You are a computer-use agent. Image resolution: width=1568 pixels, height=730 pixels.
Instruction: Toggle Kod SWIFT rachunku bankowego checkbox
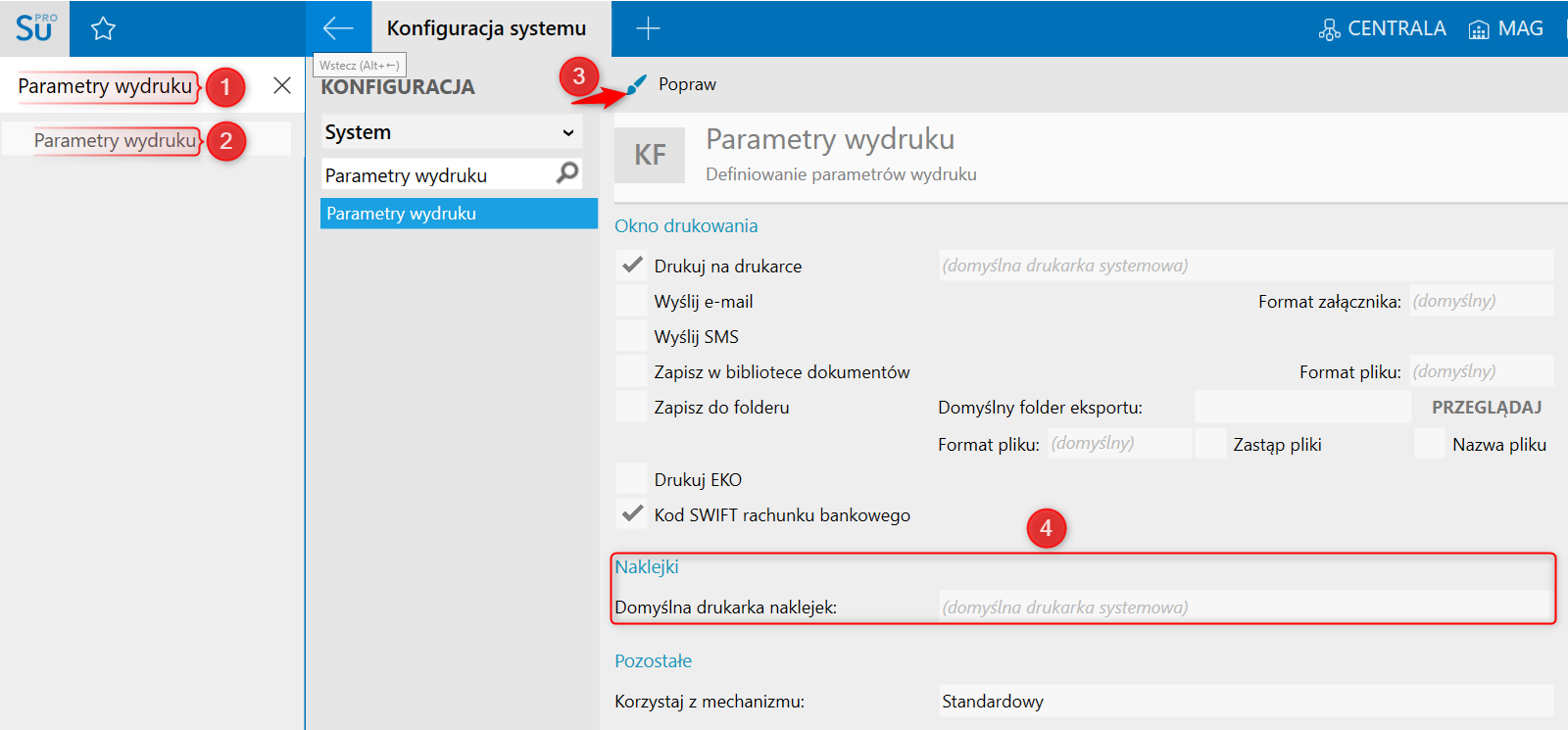[632, 514]
